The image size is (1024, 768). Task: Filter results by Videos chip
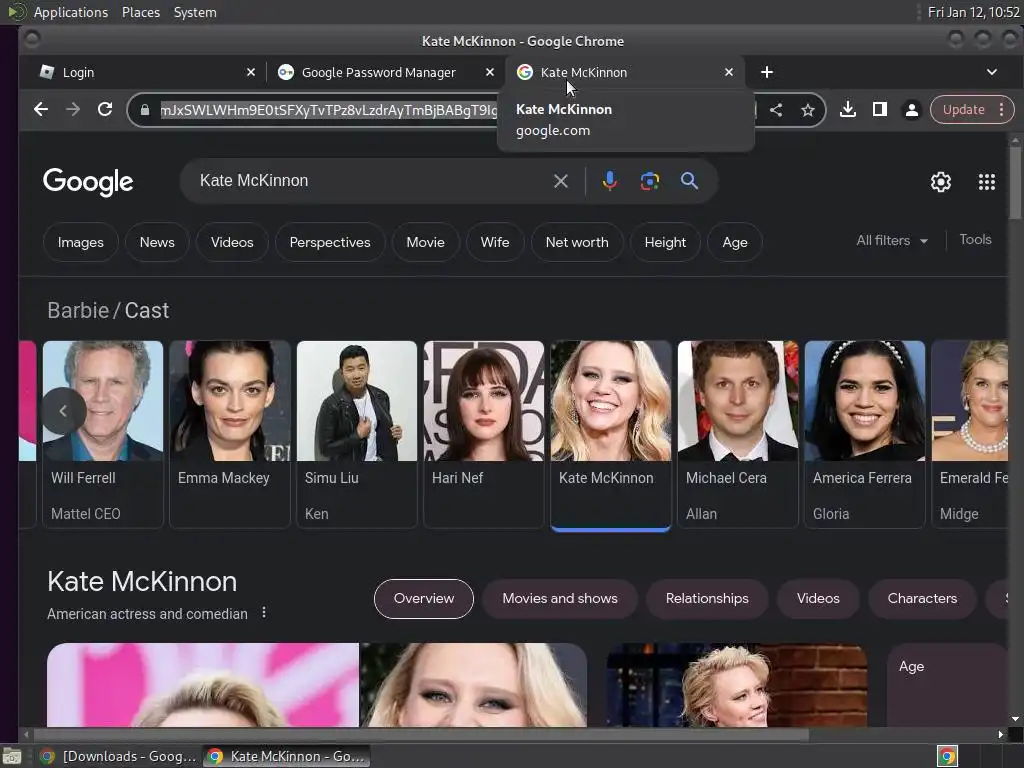click(x=232, y=242)
